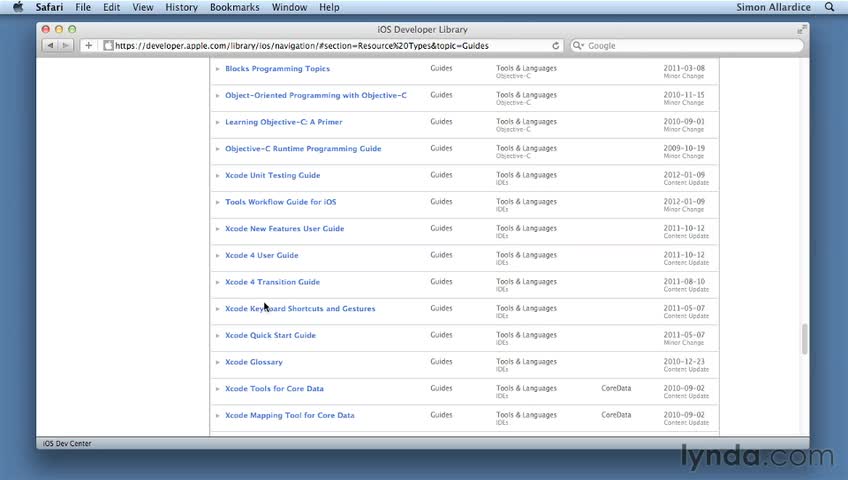Open the File menu

point(83,7)
